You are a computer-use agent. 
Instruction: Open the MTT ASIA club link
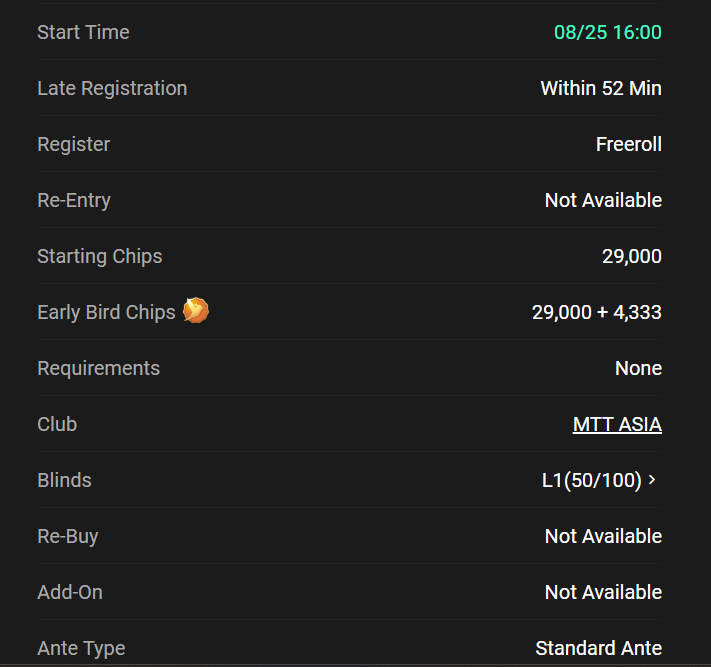click(x=617, y=424)
